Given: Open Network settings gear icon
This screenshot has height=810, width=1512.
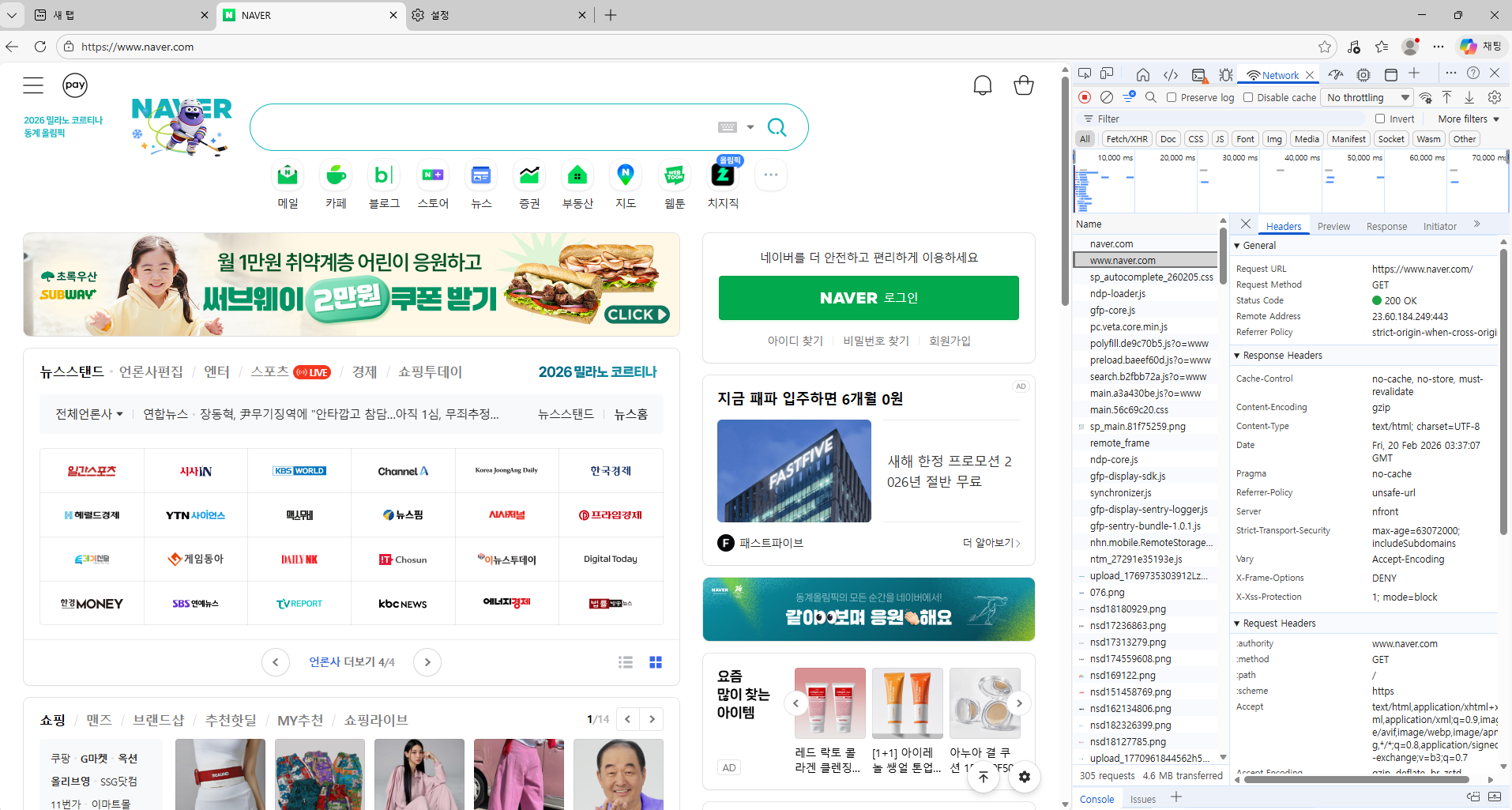Looking at the screenshot, I should (x=1495, y=97).
